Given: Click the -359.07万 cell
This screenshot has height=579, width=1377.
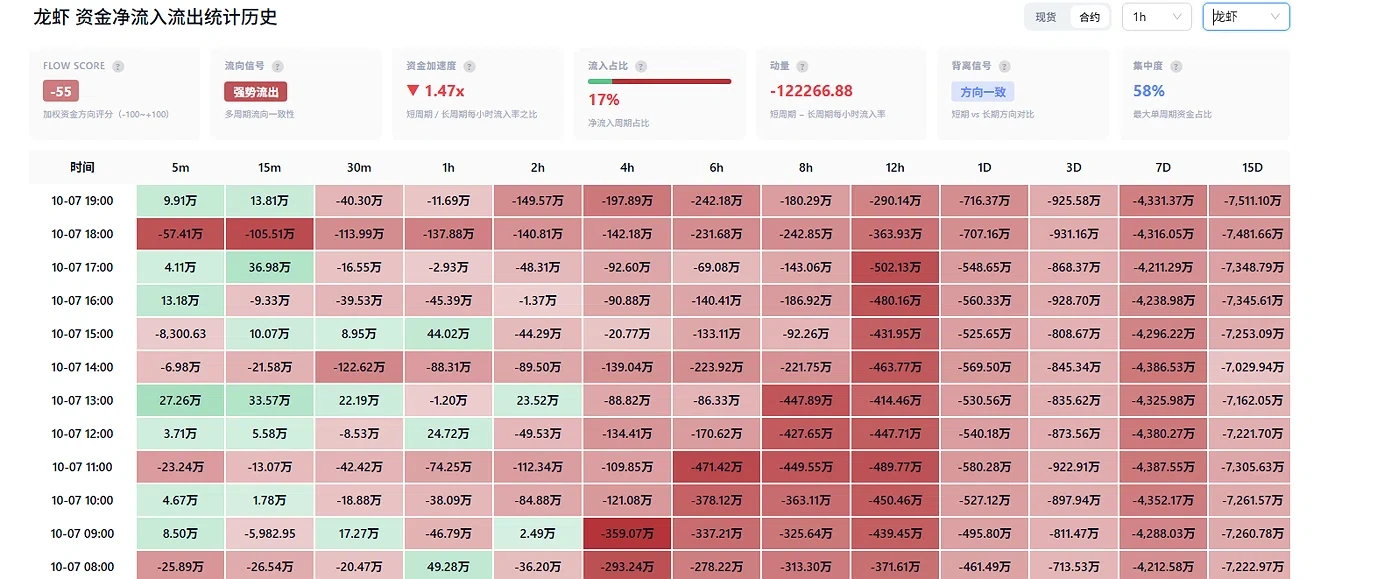Looking at the screenshot, I should tap(627, 534).
